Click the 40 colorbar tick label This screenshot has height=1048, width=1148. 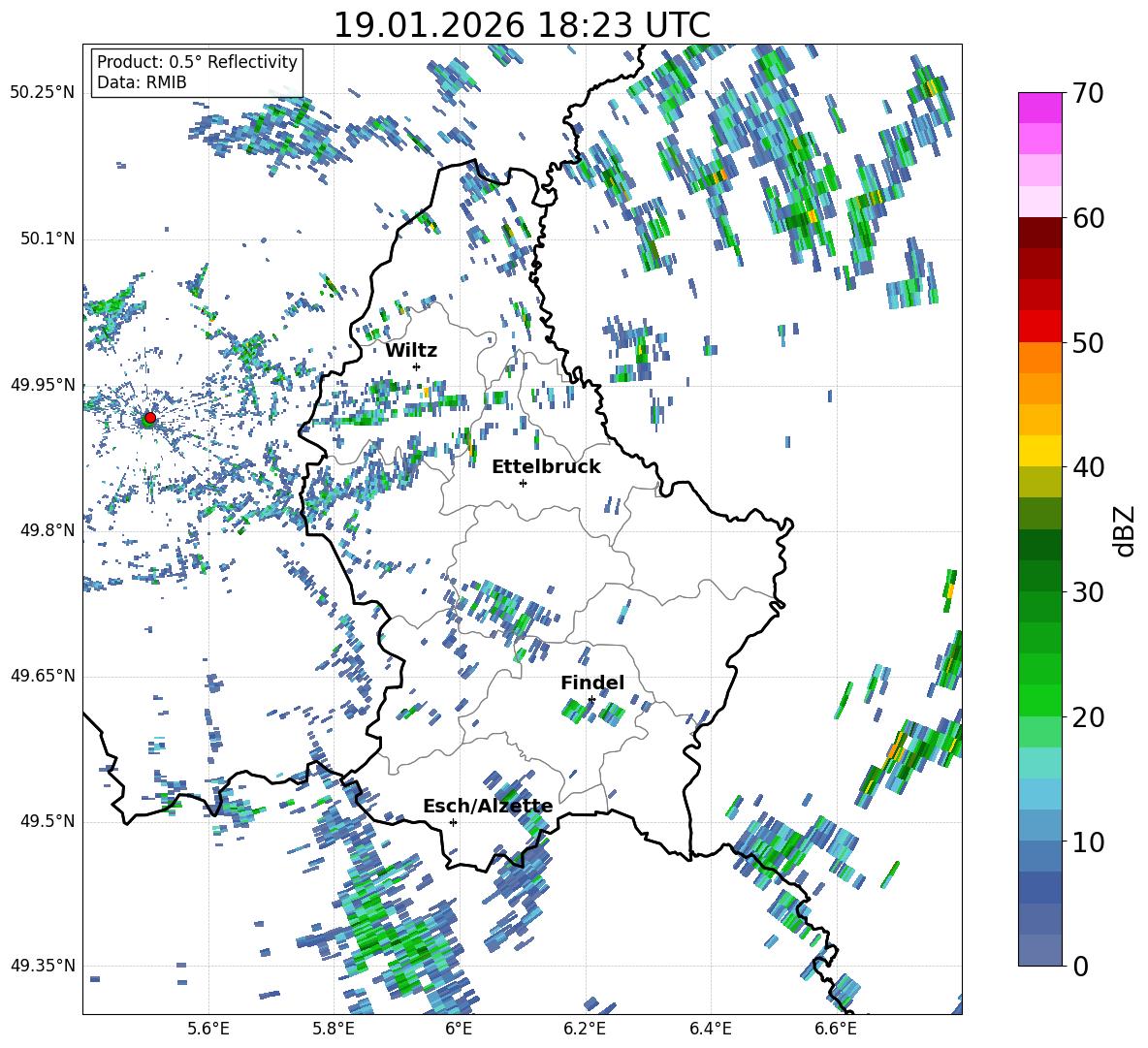point(1088,467)
